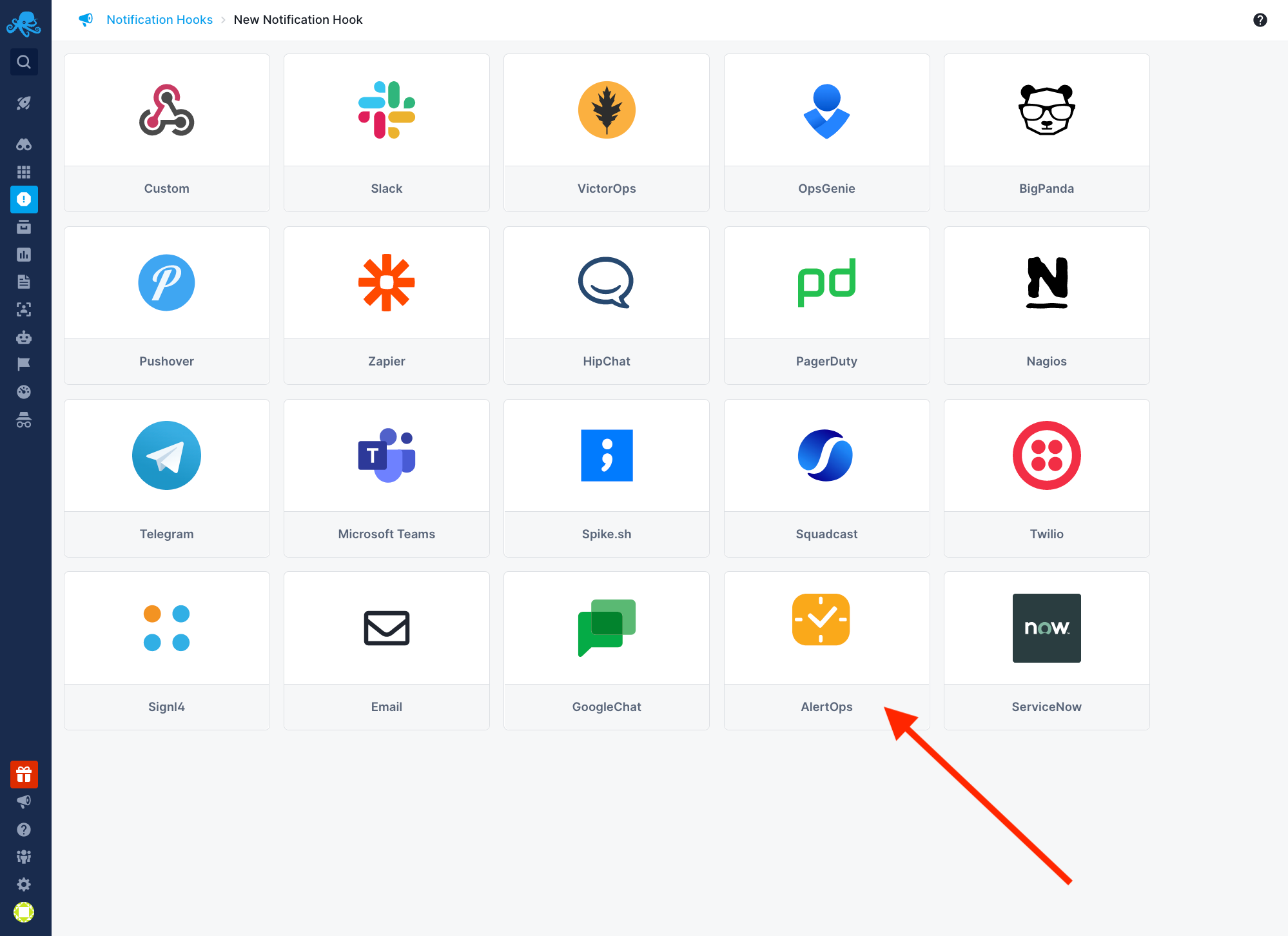This screenshot has height=936, width=1288.
Task: Open the grid apps sidebar icon
Action: coord(24,172)
